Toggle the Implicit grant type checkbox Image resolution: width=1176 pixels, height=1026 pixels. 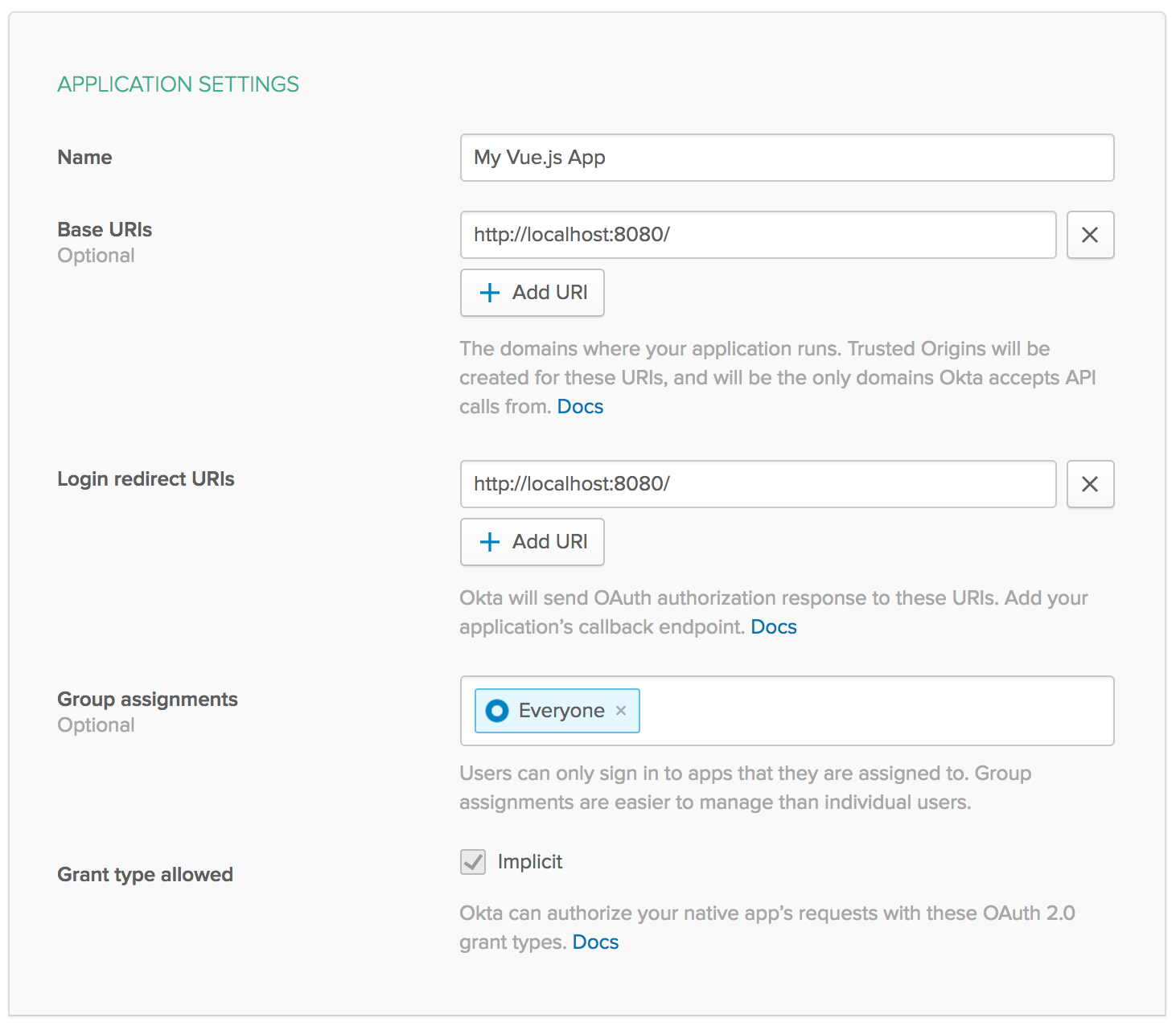pos(473,862)
